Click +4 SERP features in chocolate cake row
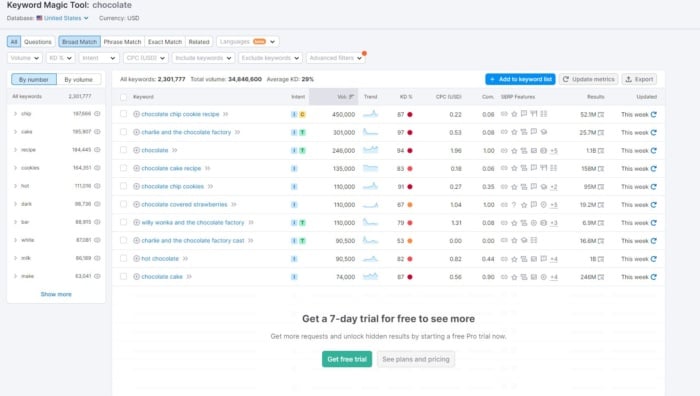 point(554,277)
